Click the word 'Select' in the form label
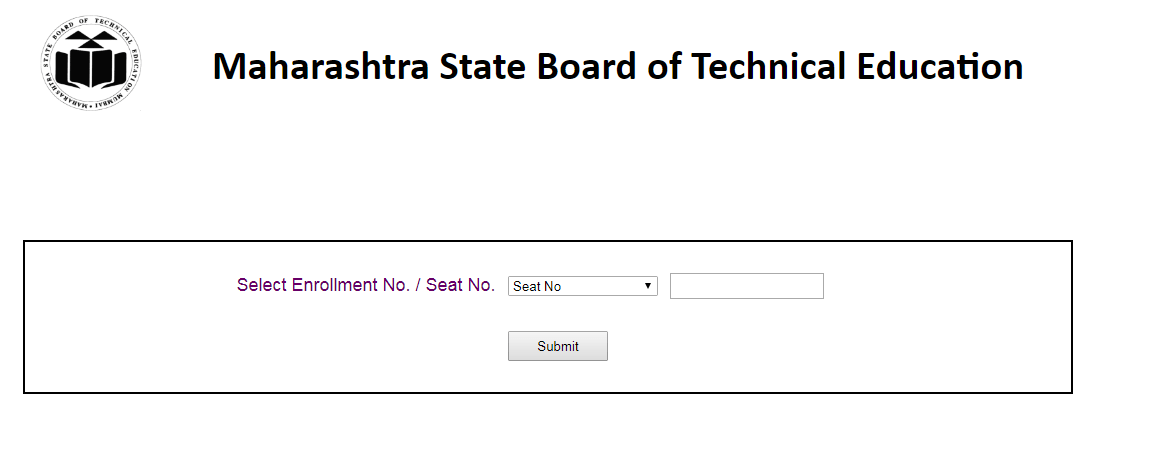This screenshot has height=460, width=1153. point(262,285)
